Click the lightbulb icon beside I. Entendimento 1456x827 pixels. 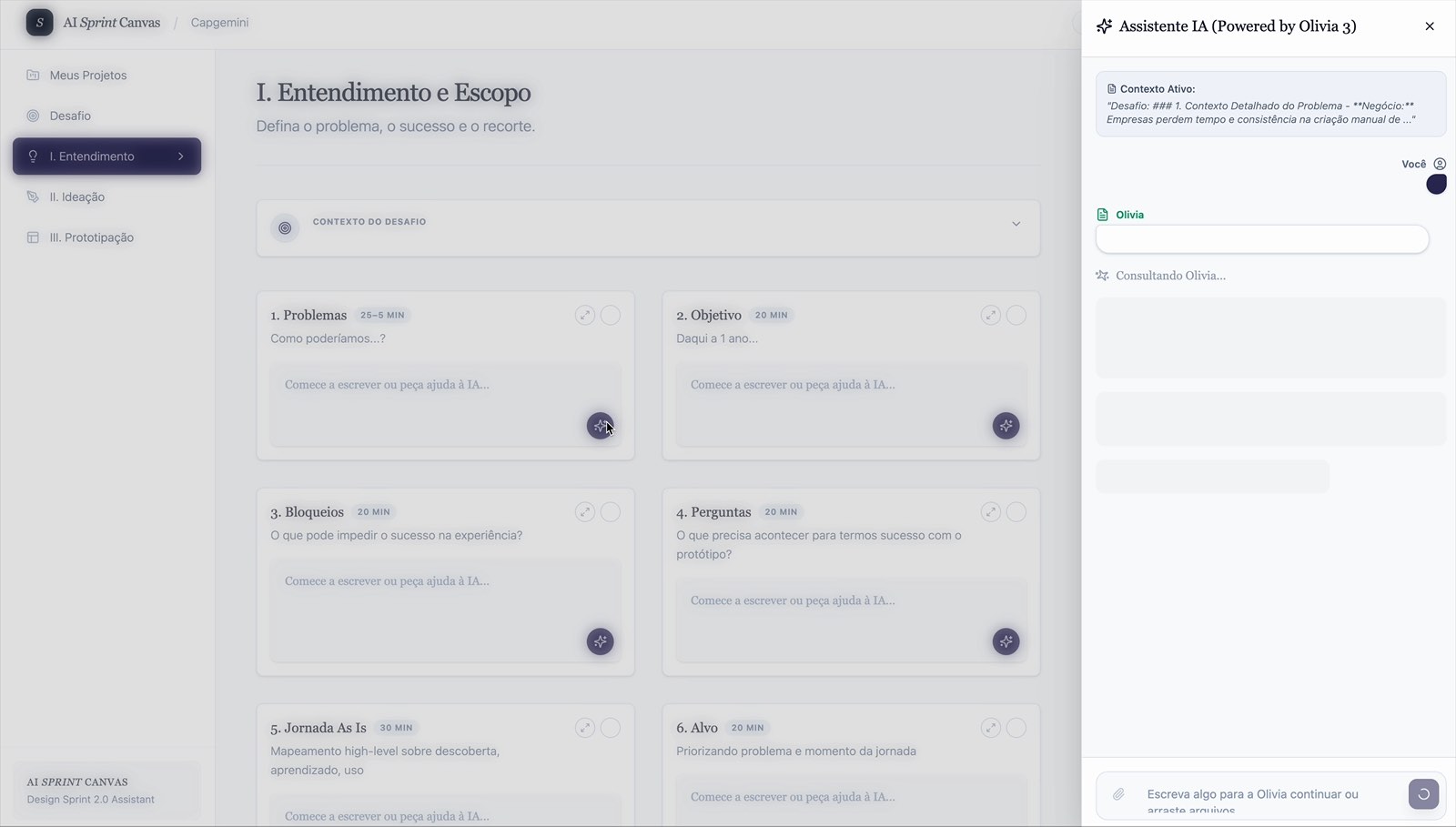(x=33, y=156)
